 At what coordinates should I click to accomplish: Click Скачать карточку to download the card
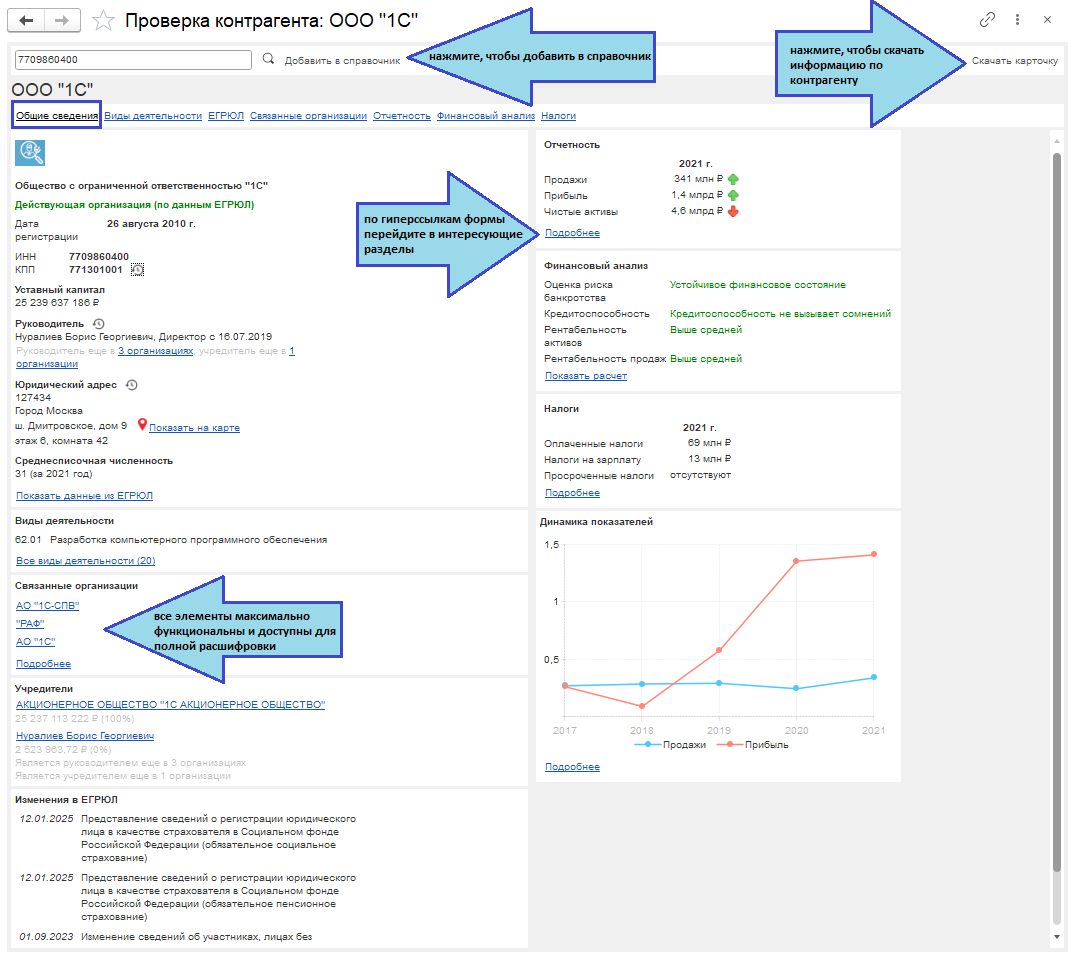(x=1015, y=61)
